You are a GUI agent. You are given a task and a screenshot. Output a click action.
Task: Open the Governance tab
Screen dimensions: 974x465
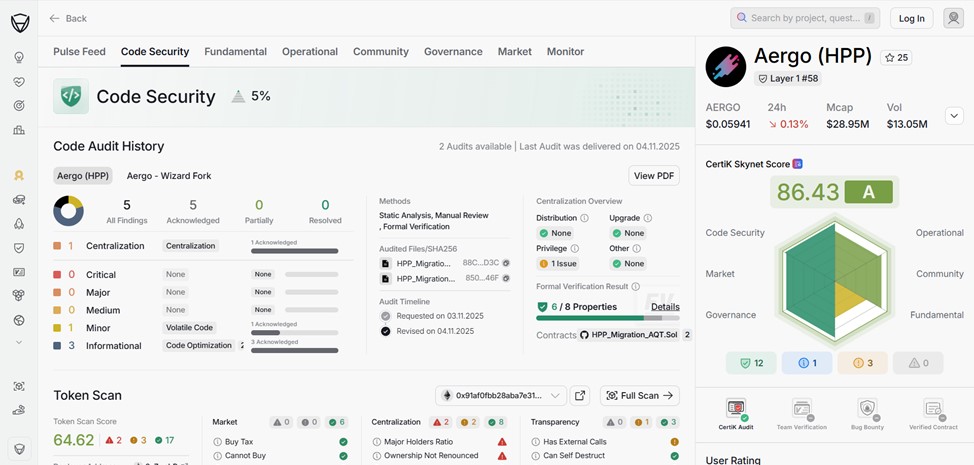[x=453, y=52]
